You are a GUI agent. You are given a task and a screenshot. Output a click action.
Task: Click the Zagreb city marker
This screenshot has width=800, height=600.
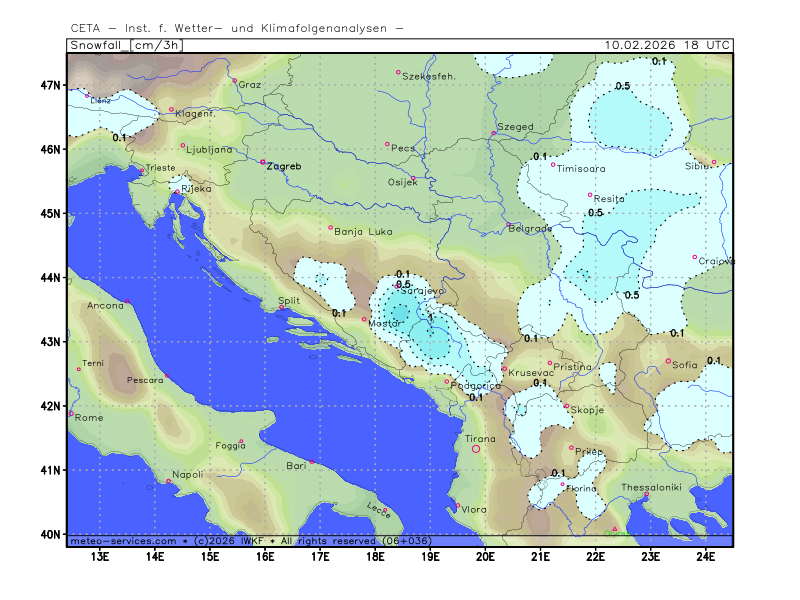pyautogui.click(x=263, y=162)
